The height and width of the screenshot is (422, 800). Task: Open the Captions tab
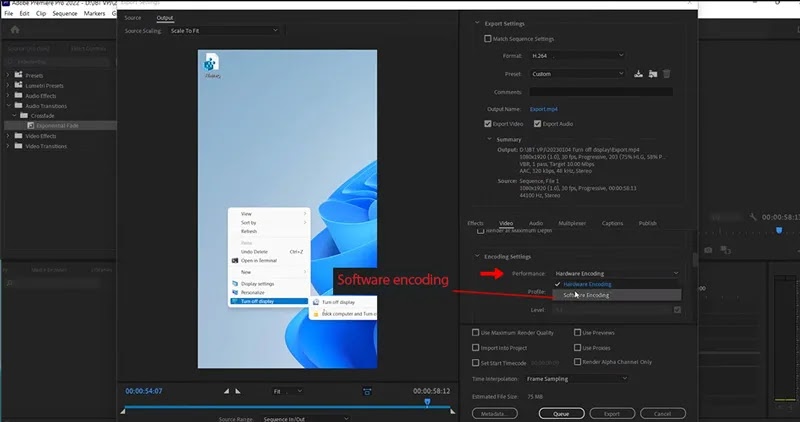pos(612,223)
